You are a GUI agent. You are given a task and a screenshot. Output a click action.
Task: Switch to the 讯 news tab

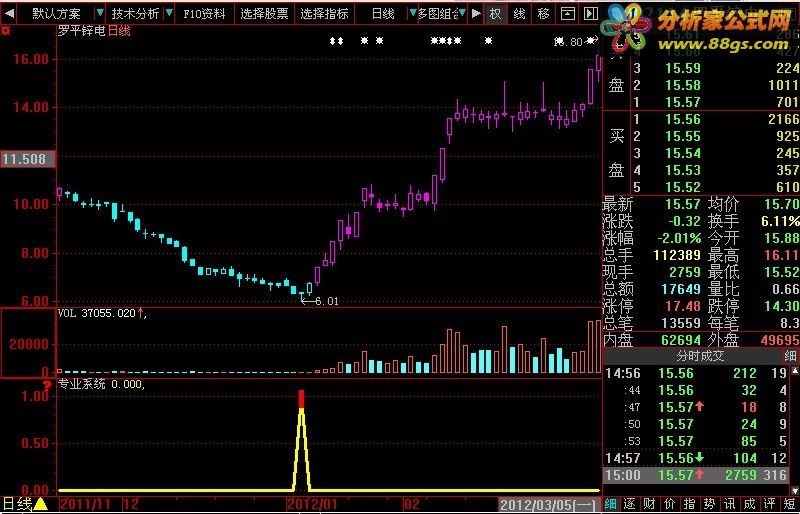click(729, 504)
